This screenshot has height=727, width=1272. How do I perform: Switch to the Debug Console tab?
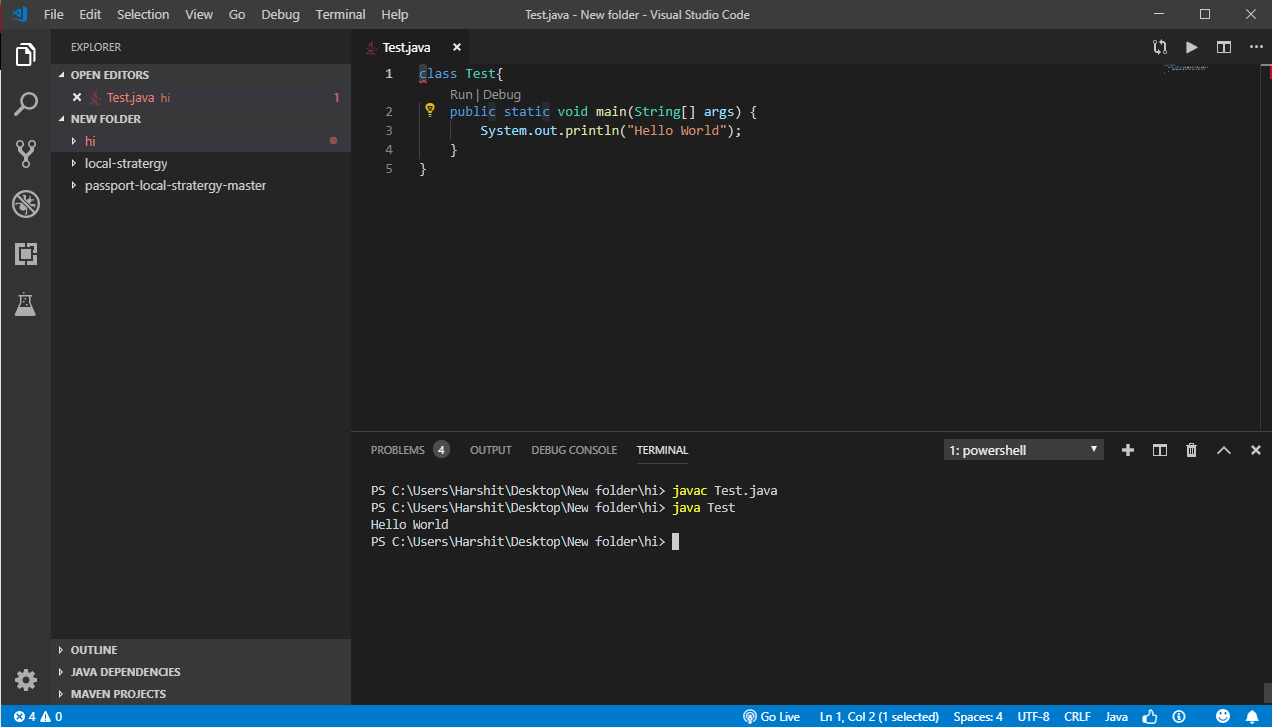click(574, 450)
